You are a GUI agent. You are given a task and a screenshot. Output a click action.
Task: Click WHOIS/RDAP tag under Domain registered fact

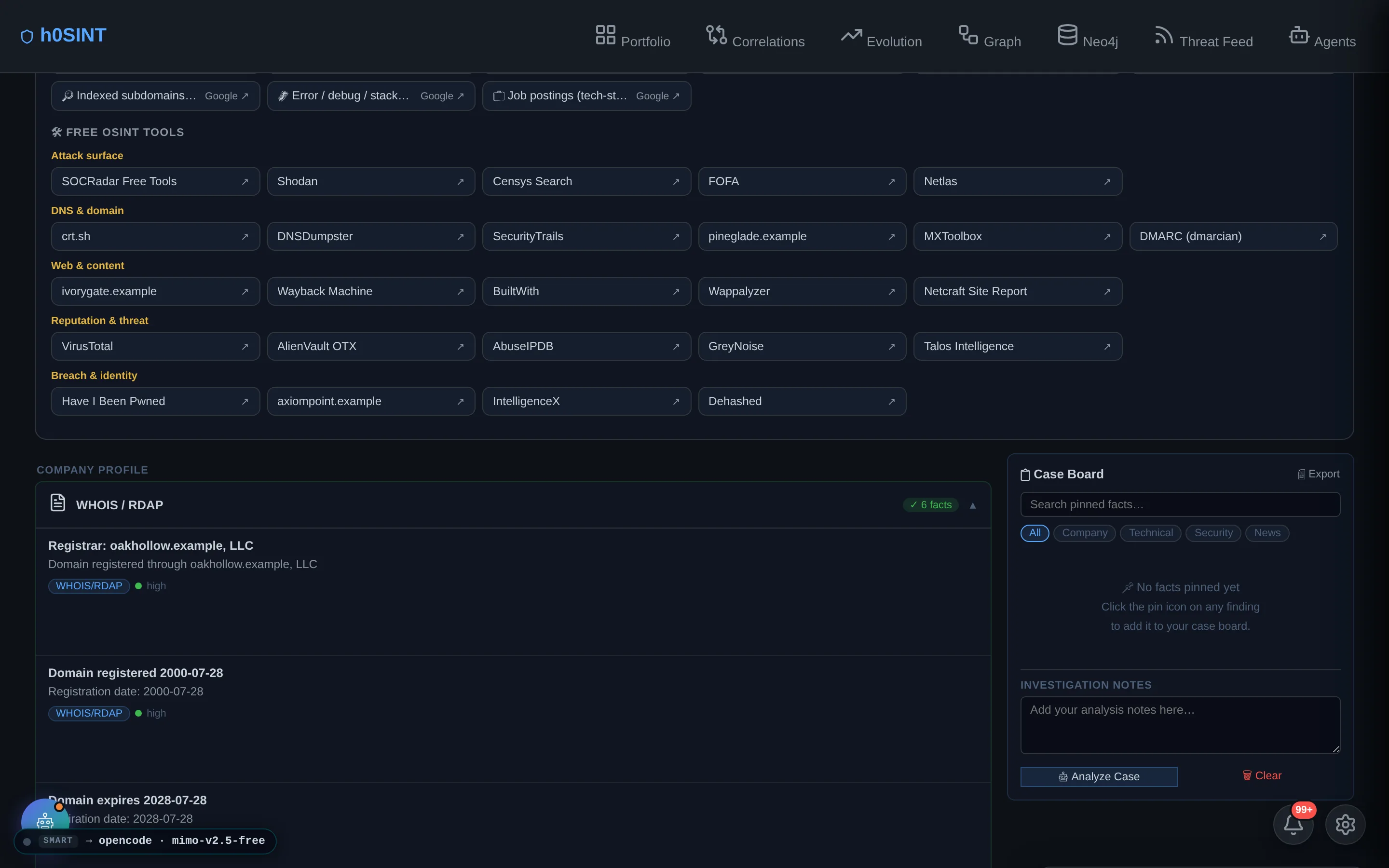tap(89, 714)
